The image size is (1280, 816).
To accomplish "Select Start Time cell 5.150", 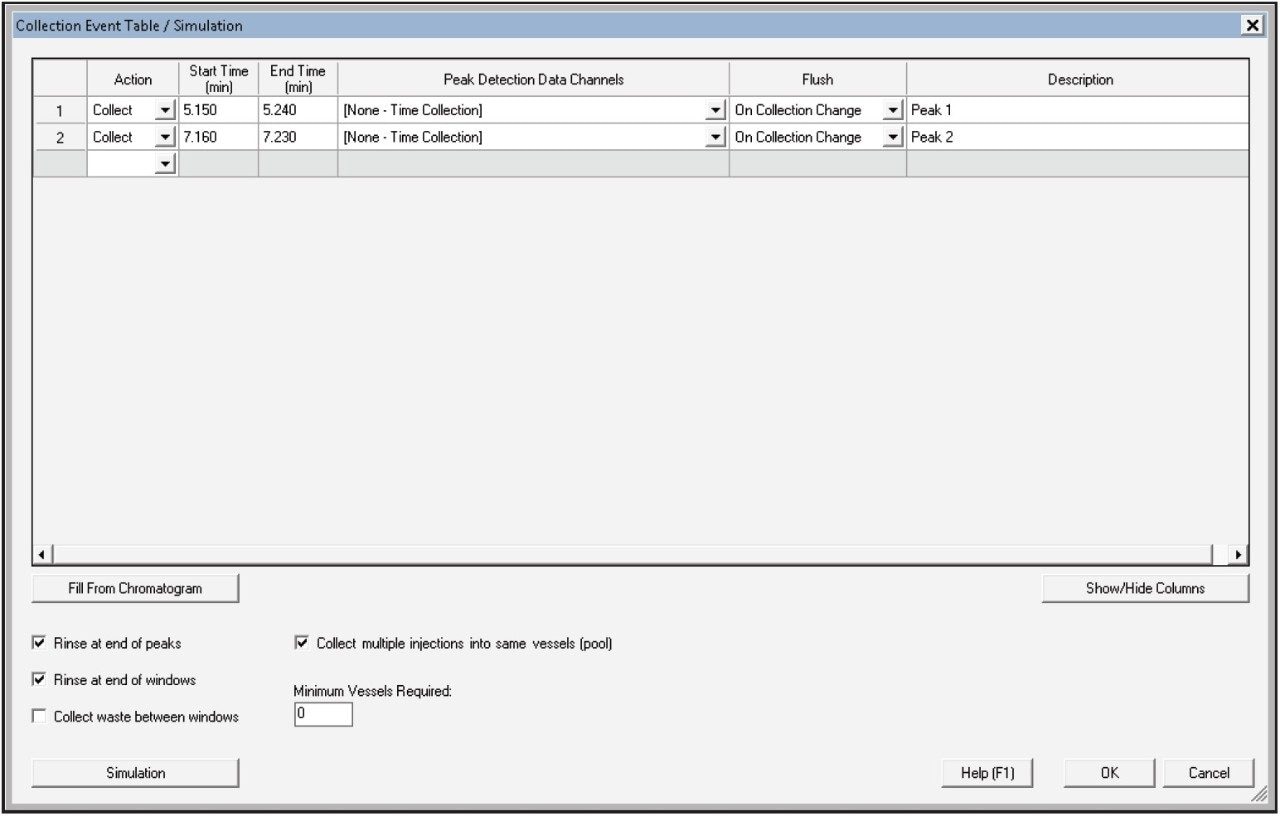I will pyautogui.click(x=218, y=111).
